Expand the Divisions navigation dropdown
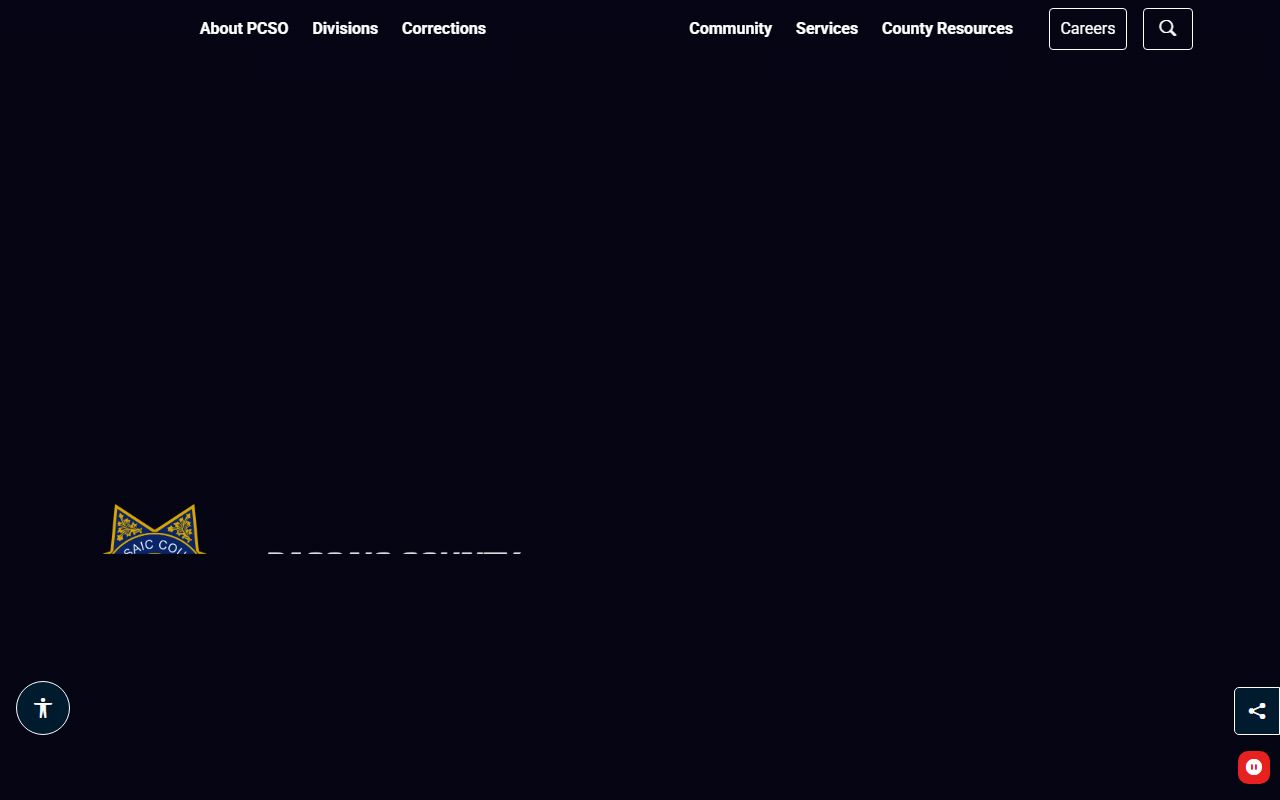 (345, 29)
